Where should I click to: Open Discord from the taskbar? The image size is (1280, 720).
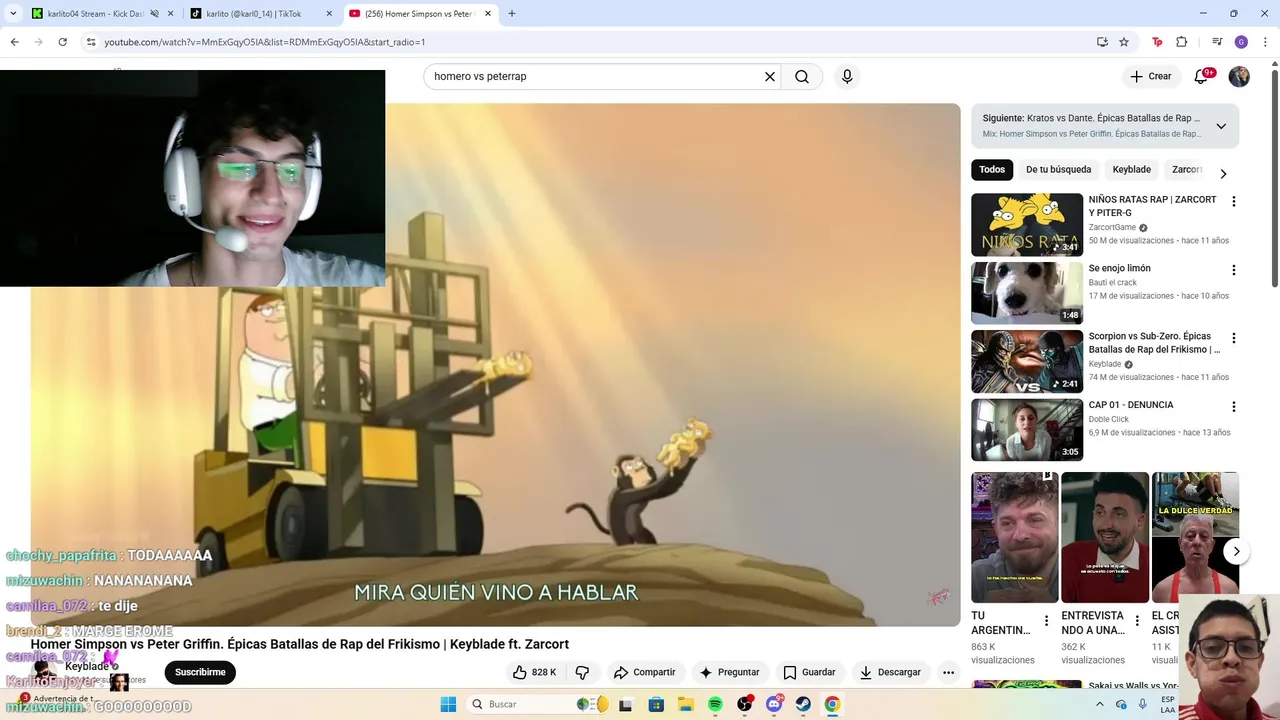[x=774, y=704]
